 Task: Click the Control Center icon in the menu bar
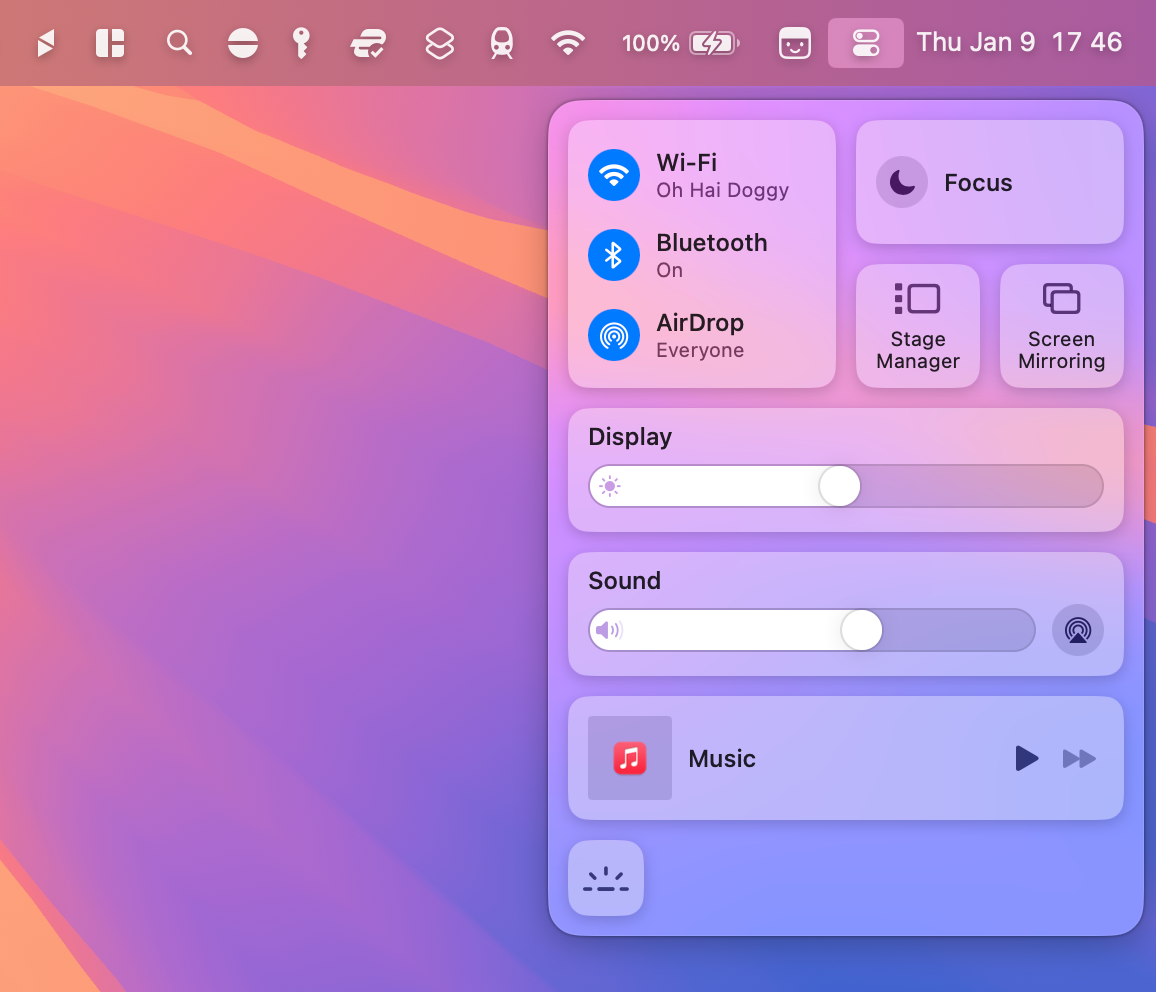pyautogui.click(x=866, y=42)
